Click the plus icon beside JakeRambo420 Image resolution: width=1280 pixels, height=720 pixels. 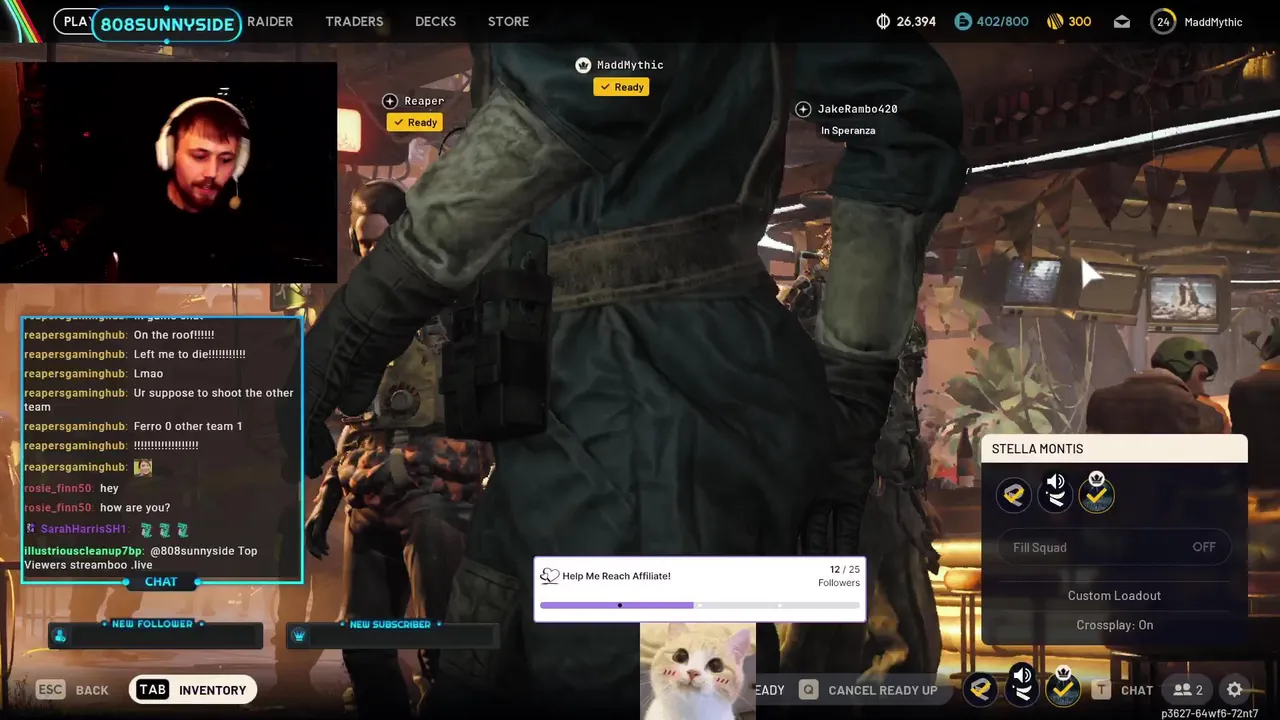803,109
